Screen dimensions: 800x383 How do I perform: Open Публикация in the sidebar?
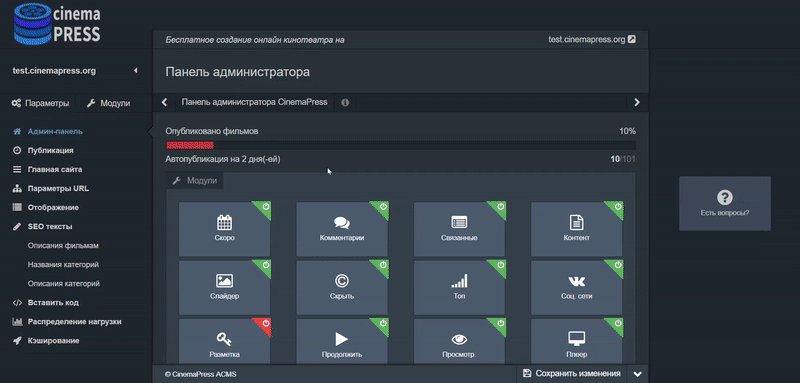(43, 150)
